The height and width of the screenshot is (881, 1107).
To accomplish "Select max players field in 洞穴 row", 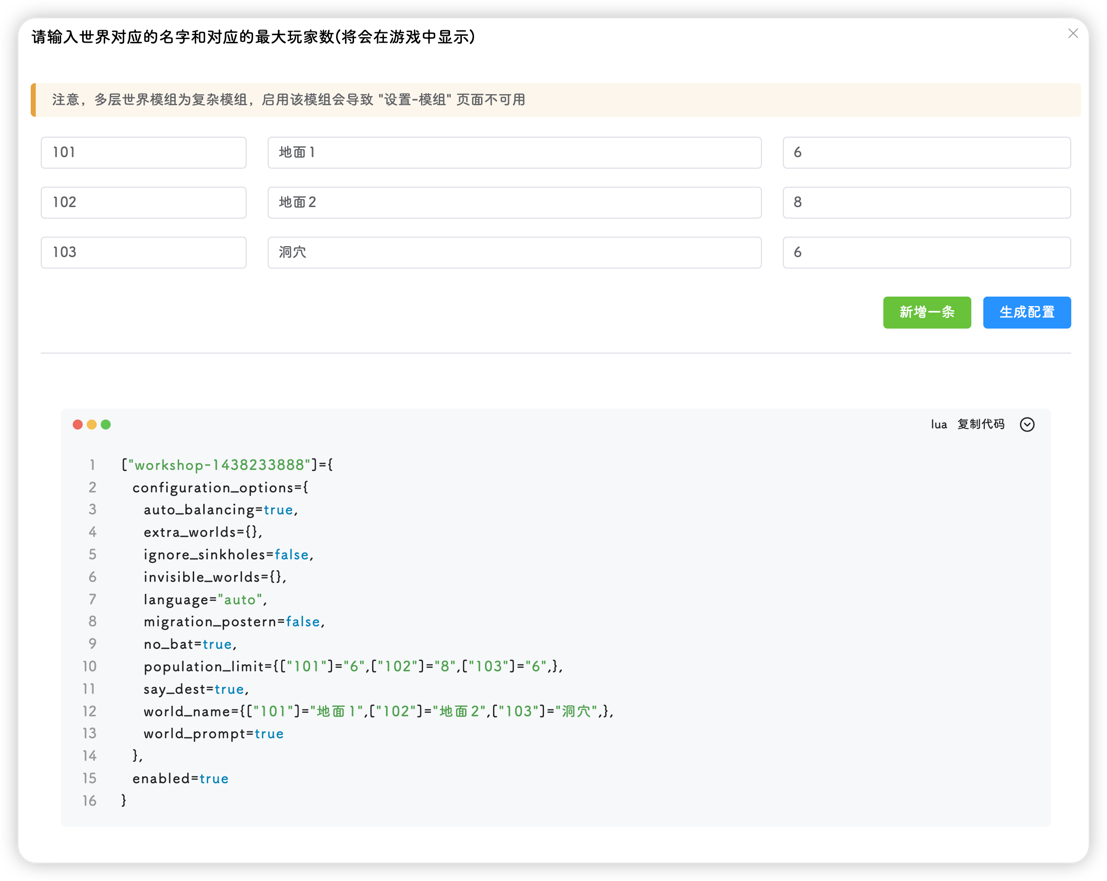I will (x=926, y=253).
